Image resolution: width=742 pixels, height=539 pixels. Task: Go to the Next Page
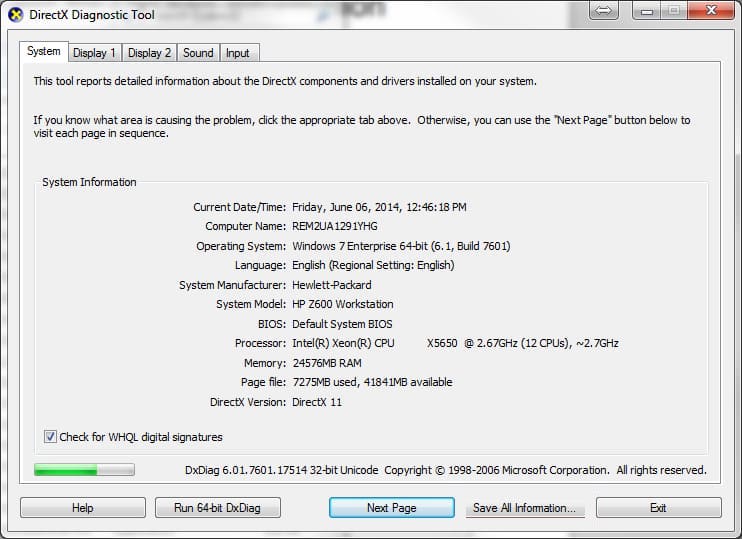click(x=392, y=508)
